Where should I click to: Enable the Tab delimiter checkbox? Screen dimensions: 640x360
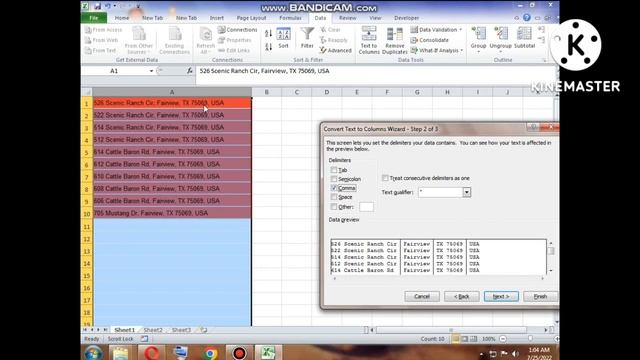coord(334,170)
